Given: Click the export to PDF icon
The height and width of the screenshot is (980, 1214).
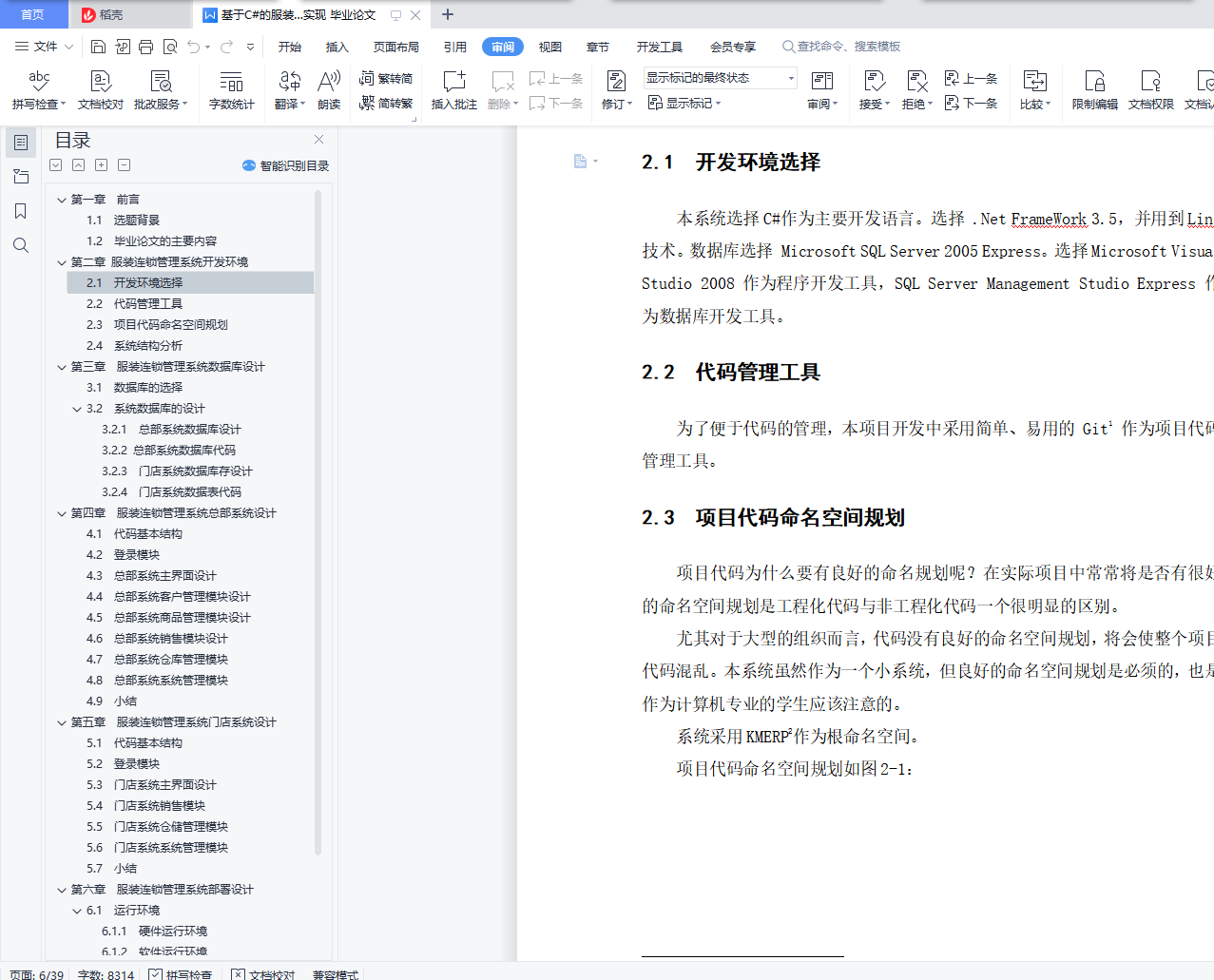Looking at the screenshot, I should point(123,47).
